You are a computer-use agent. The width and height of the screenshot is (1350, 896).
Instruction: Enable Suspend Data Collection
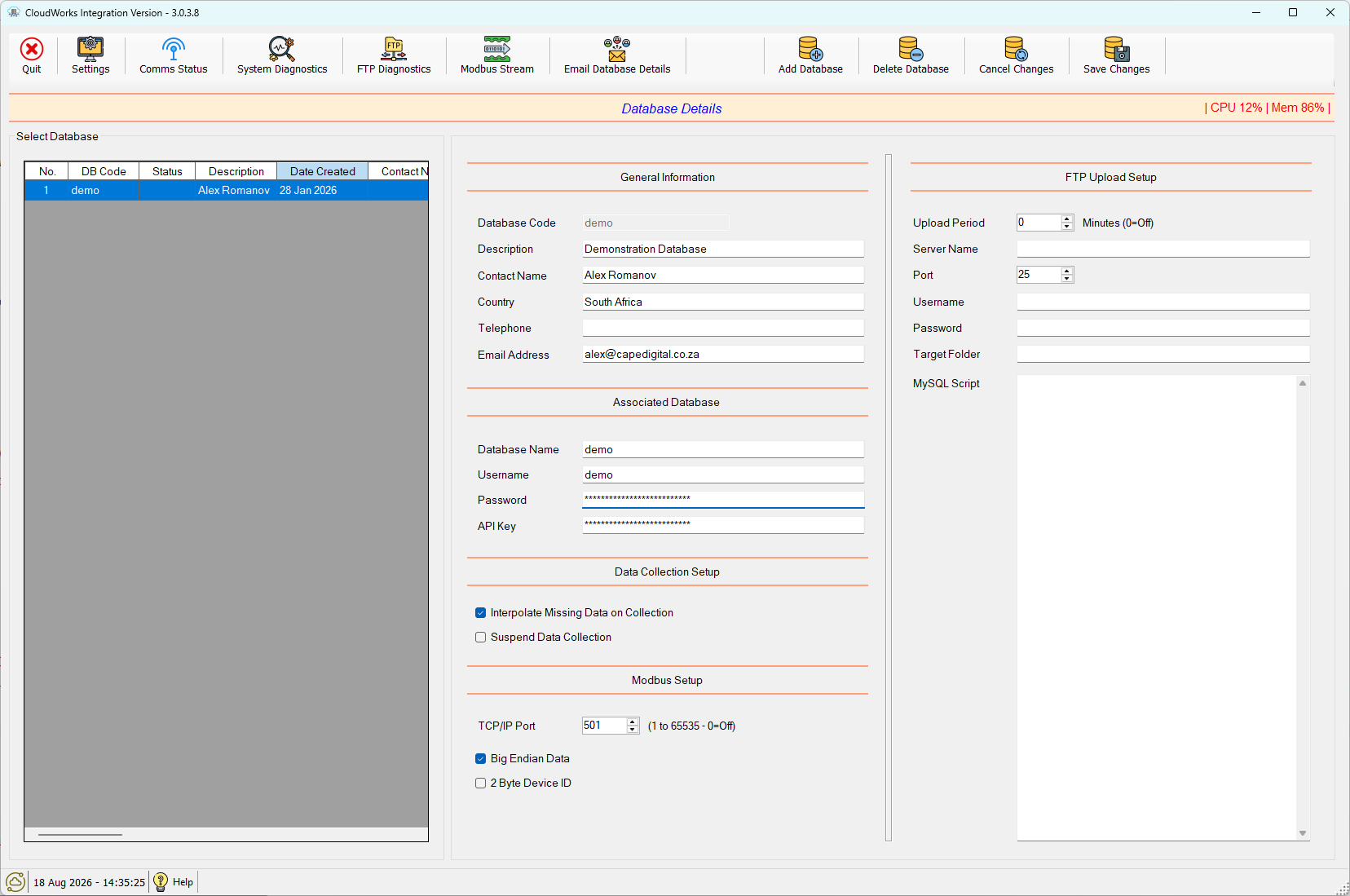[480, 637]
